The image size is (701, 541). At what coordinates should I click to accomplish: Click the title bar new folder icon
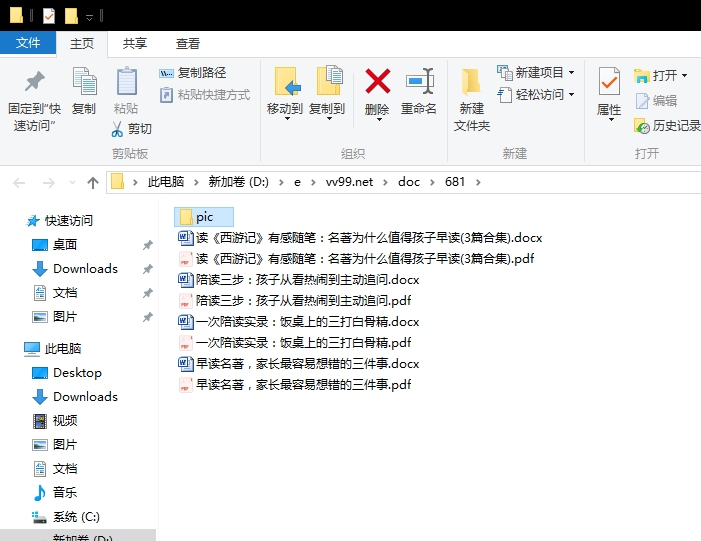coord(71,16)
